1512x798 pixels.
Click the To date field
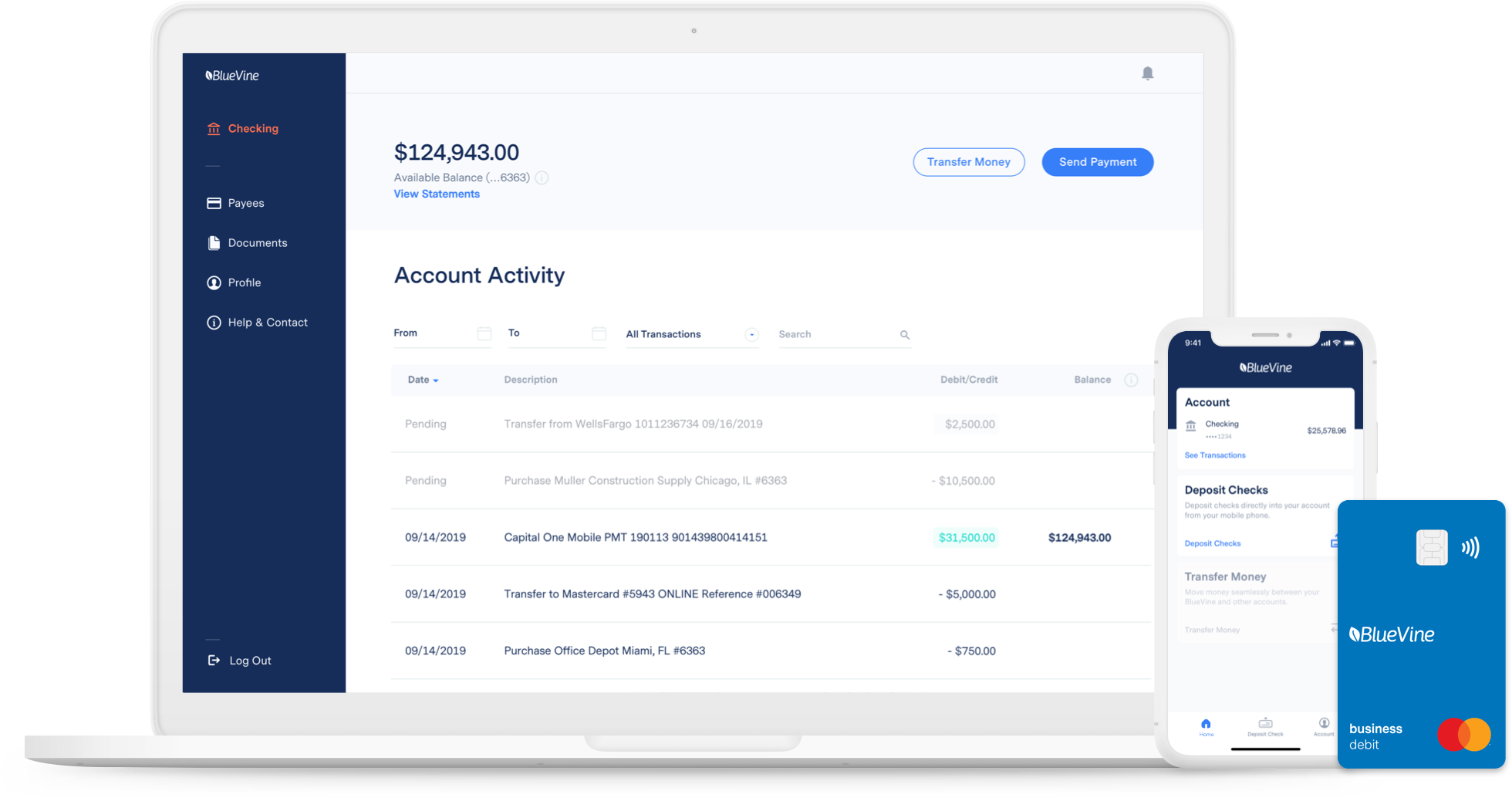coord(557,333)
